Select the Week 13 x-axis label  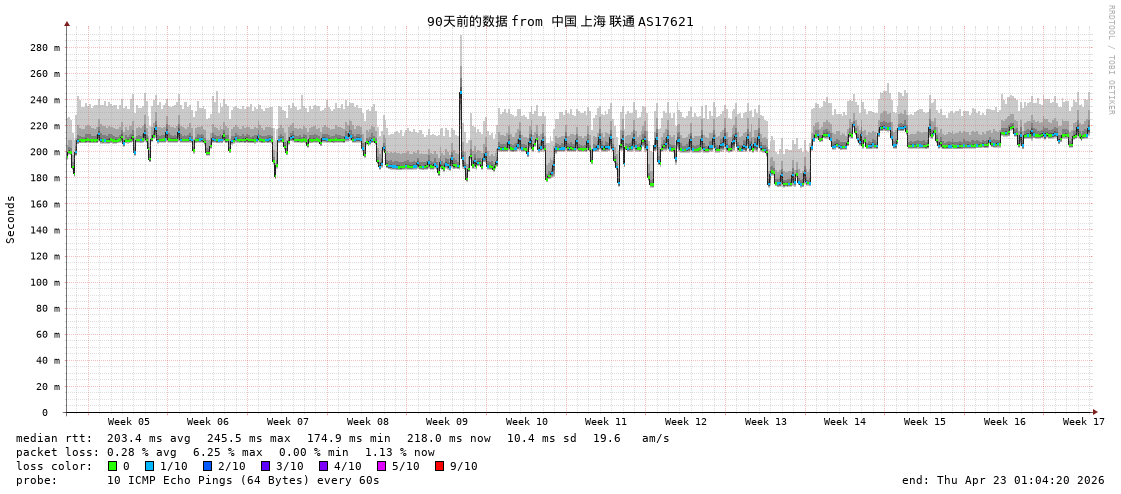point(765,422)
